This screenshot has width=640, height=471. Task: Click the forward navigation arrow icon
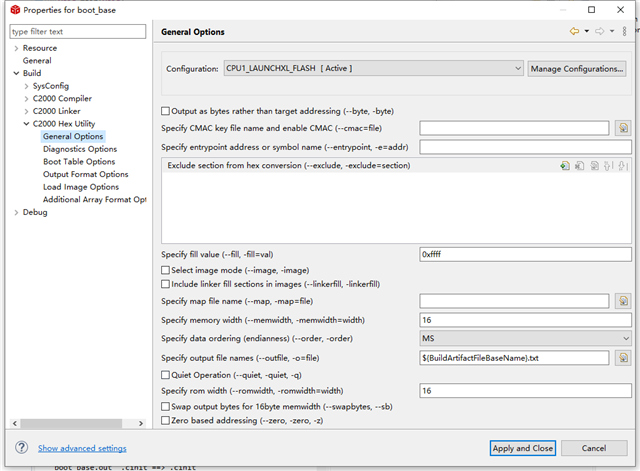point(599,32)
